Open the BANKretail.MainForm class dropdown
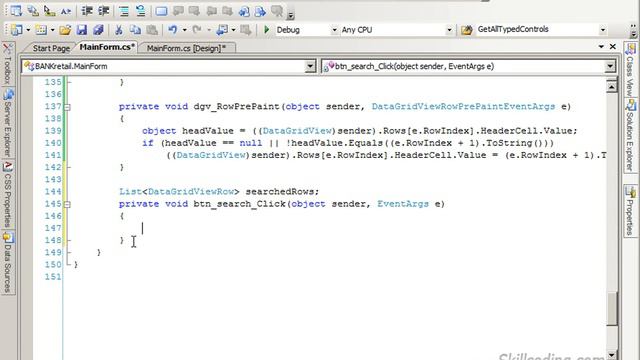 pos(310,66)
